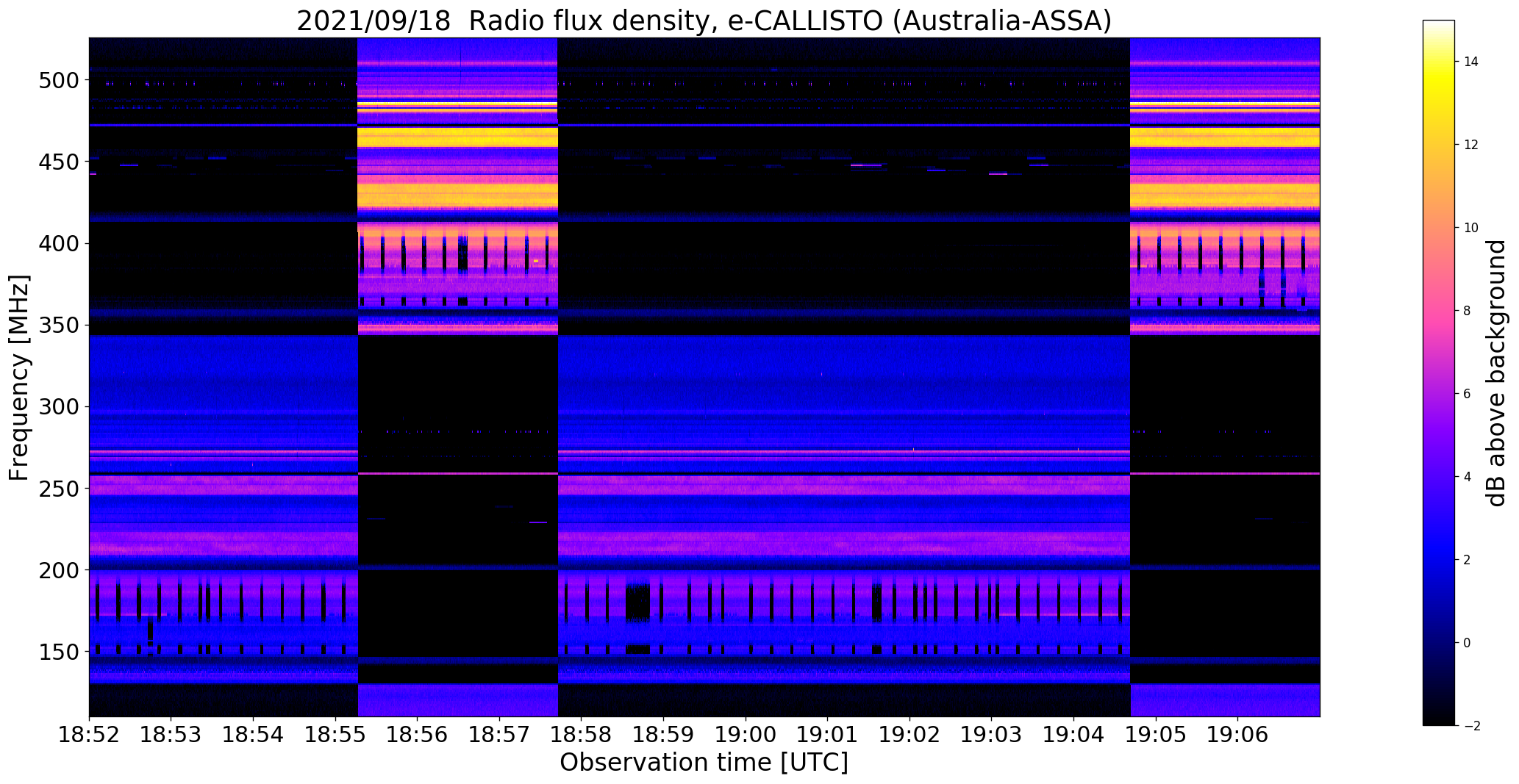Click the 18:54 time tick label

click(x=253, y=734)
